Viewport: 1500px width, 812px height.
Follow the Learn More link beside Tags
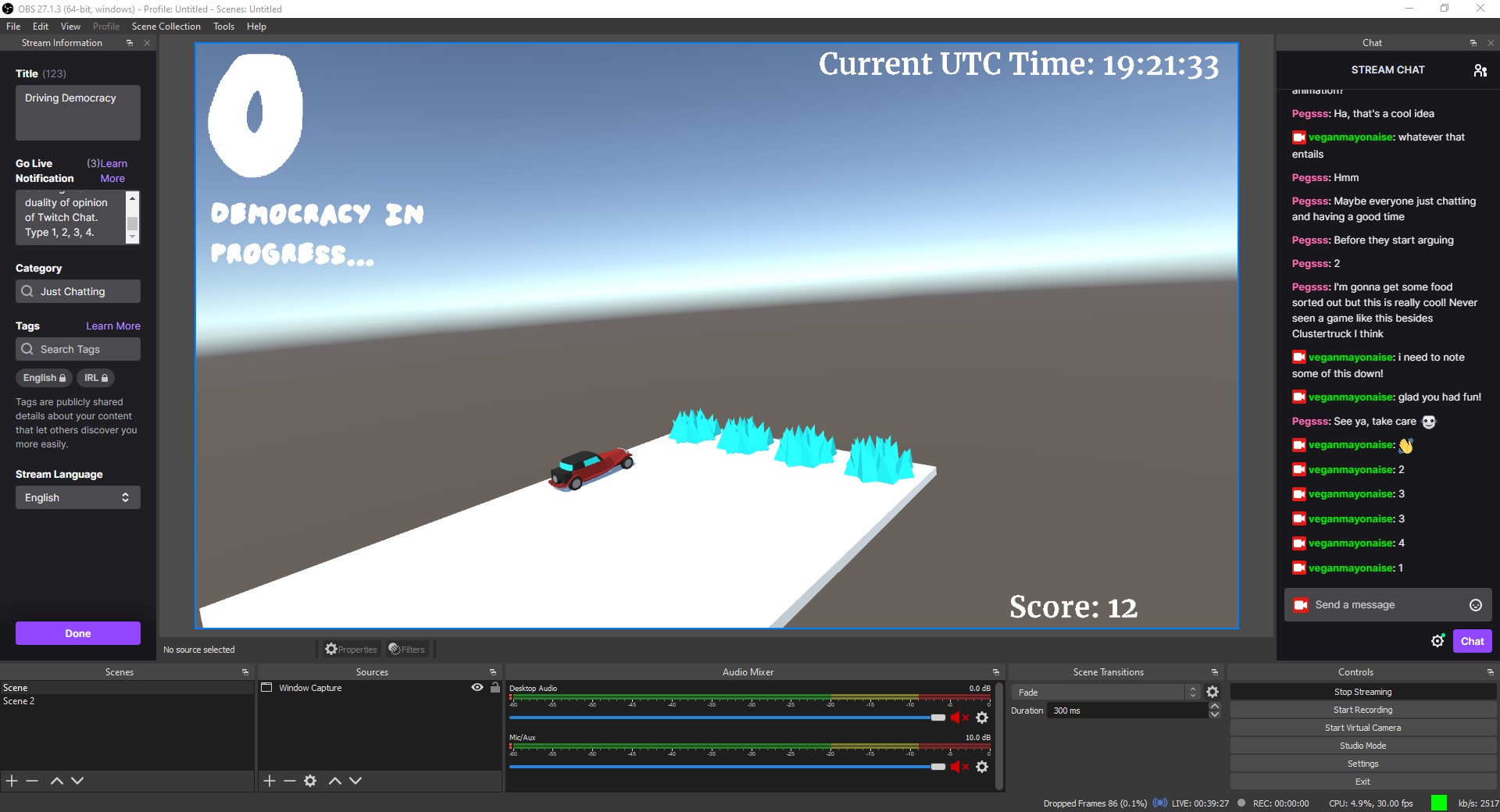pos(113,326)
